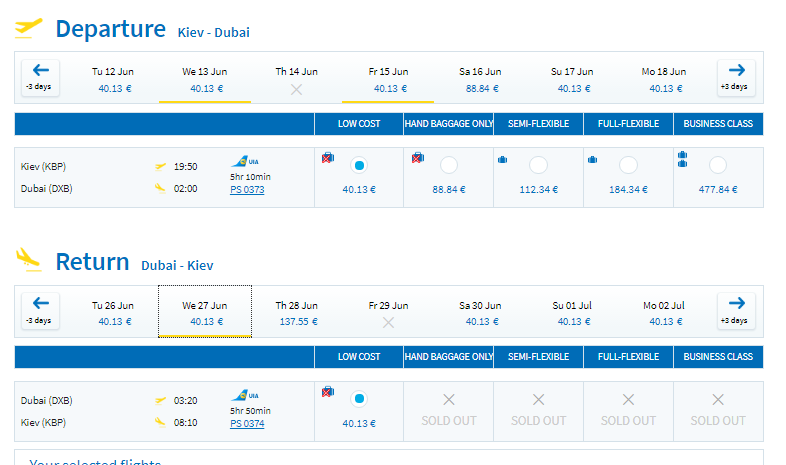Click Kiev (KBP) in the departure flight row
Screen dimensions: 786x465
coord(43,166)
